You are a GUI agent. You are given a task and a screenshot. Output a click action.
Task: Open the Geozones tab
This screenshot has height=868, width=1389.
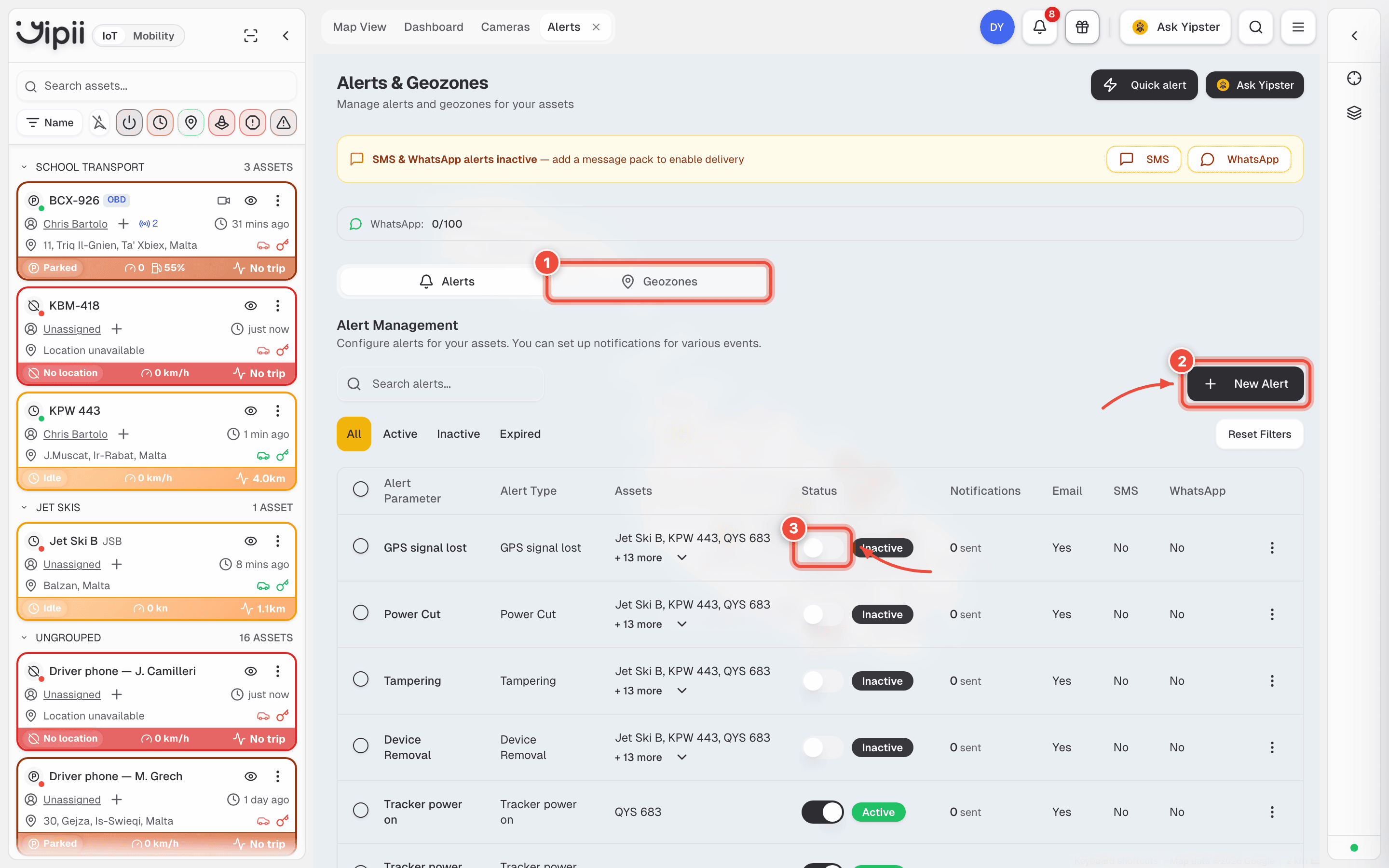[x=659, y=281]
